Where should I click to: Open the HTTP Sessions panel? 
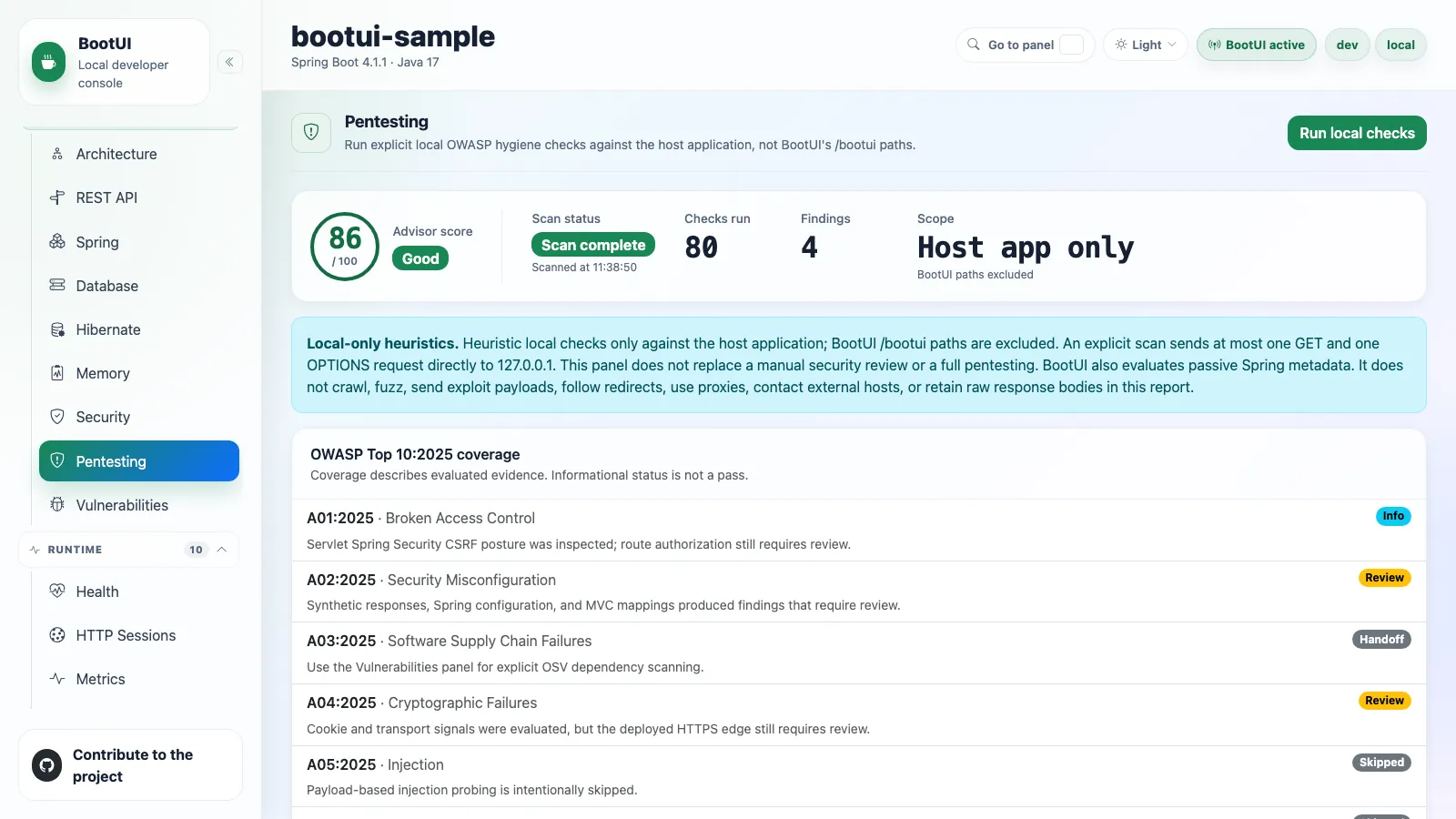(139, 635)
